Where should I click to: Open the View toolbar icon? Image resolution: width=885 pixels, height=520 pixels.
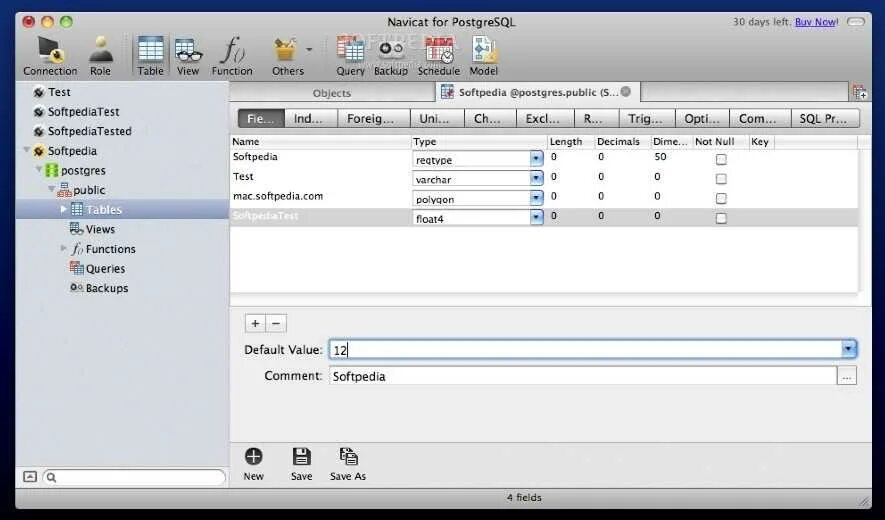pyautogui.click(x=188, y=55)
